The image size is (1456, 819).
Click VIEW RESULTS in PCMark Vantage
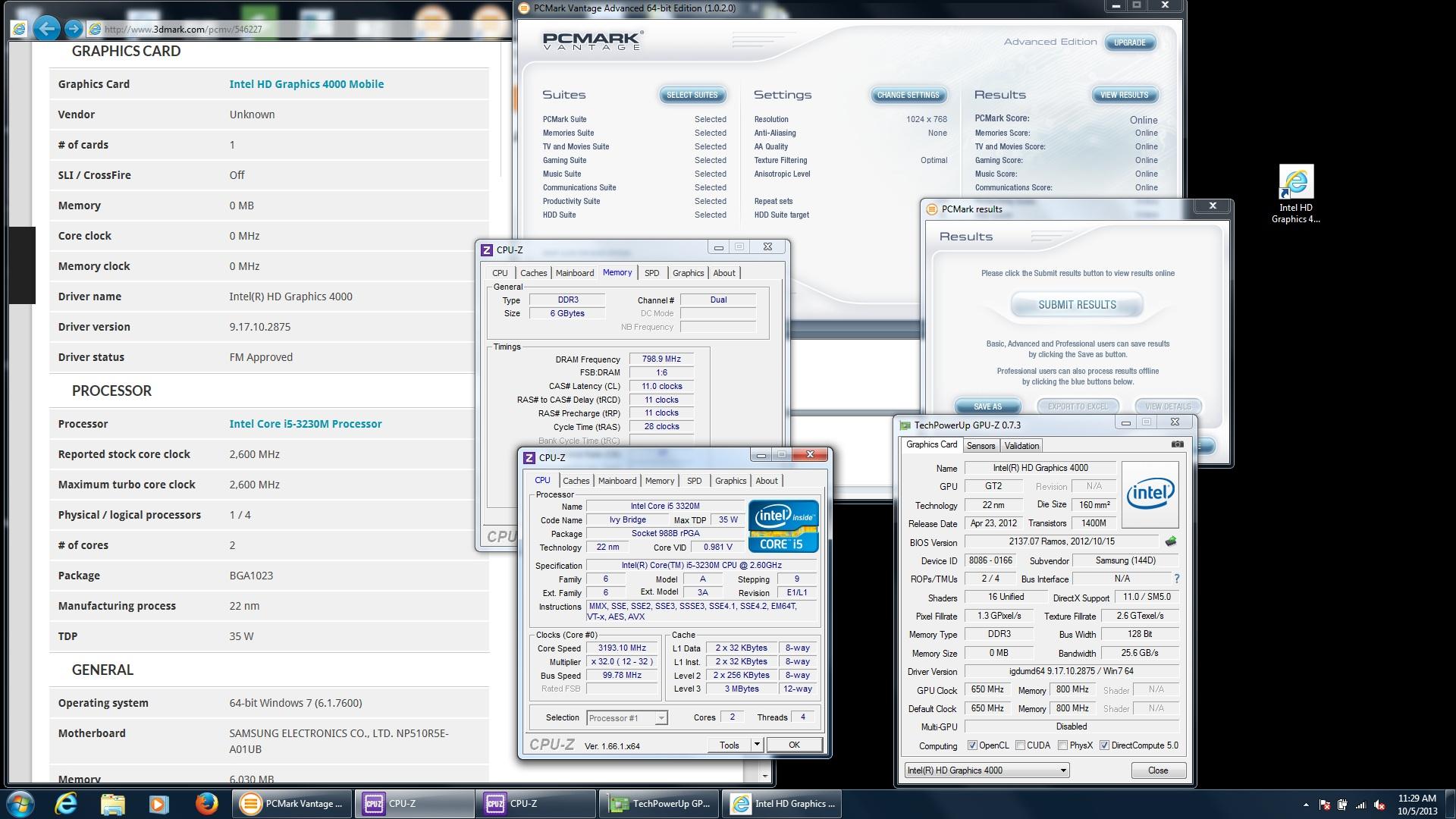pyautogui.click(x=1124, y=95)
